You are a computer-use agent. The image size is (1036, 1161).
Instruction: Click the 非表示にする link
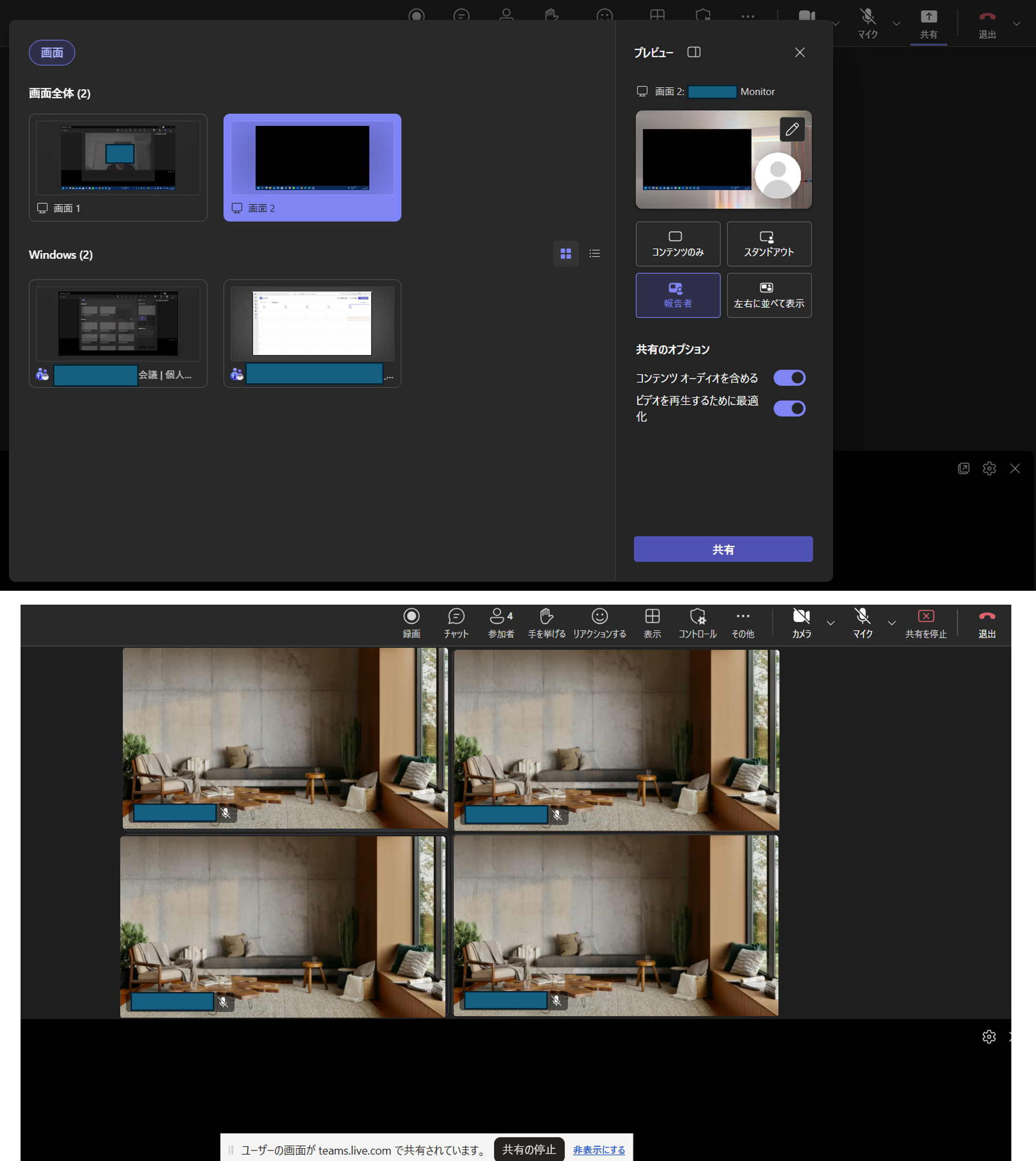tap(599, 1150)
